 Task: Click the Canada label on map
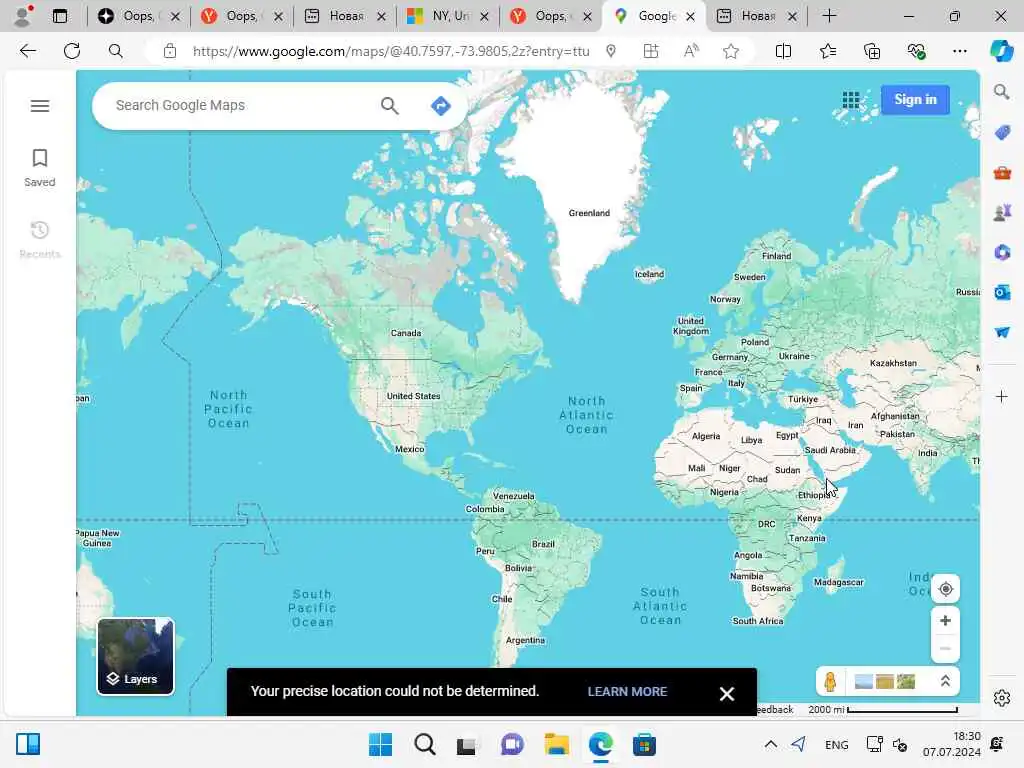[x=406, y=333]
